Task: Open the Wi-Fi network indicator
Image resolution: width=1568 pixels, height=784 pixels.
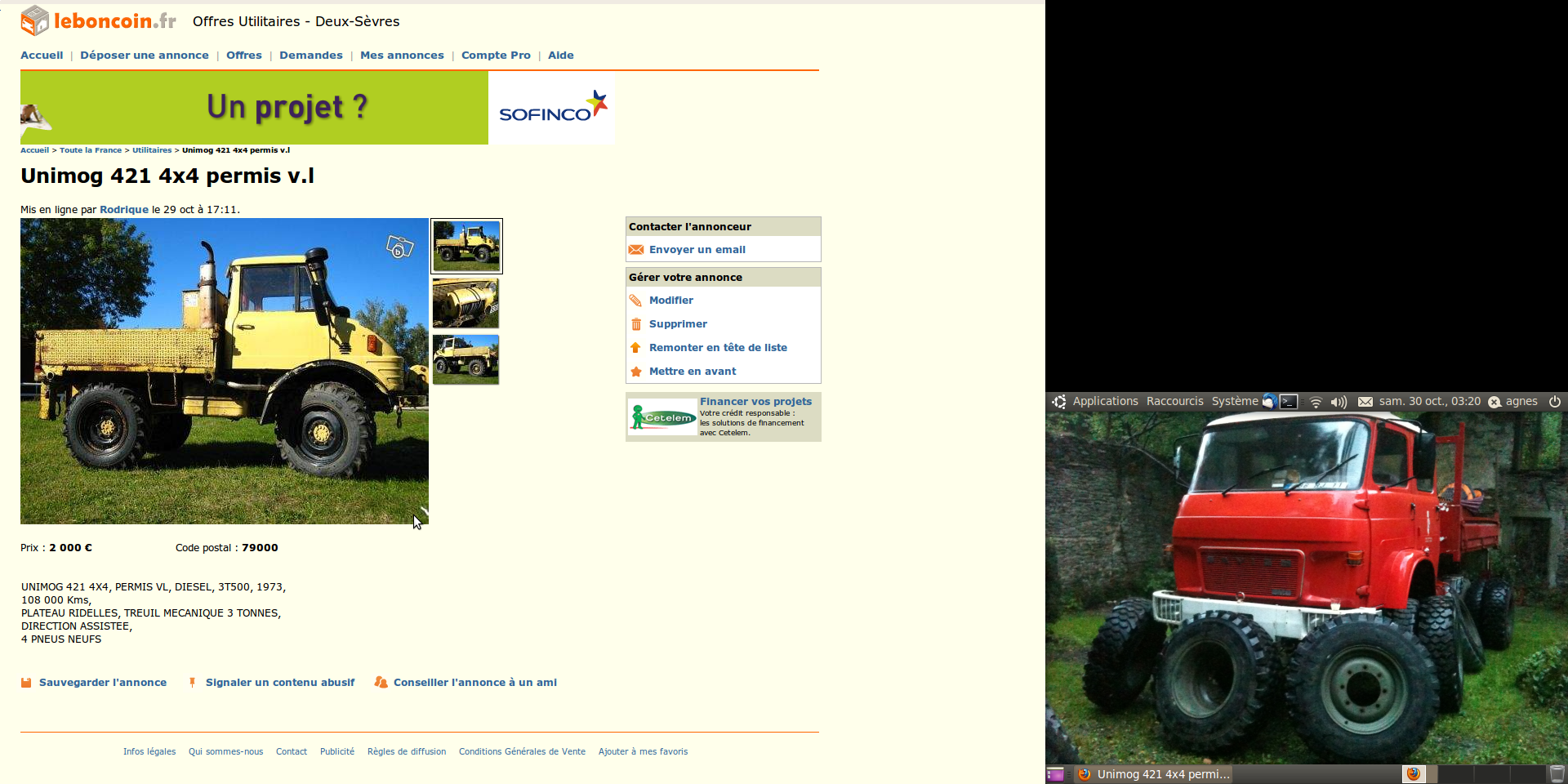Action: 1316,402
